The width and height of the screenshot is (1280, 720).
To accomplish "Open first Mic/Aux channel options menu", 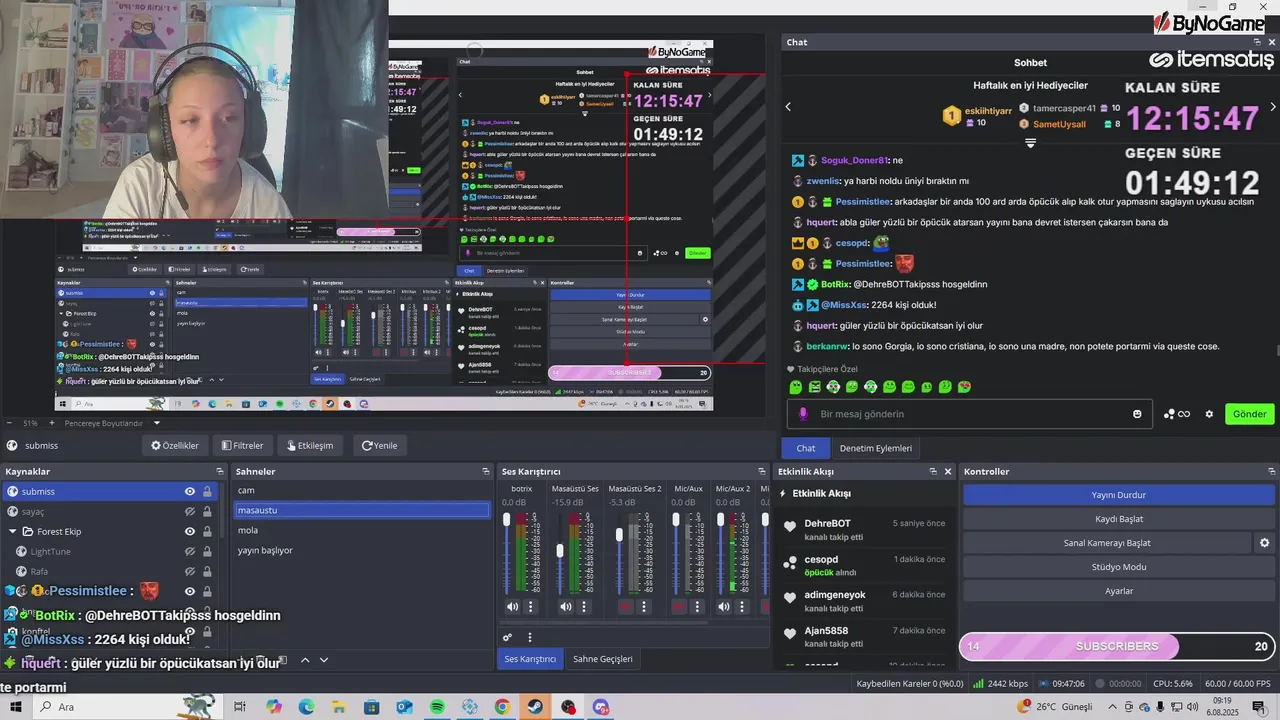I will click(697, 606).
